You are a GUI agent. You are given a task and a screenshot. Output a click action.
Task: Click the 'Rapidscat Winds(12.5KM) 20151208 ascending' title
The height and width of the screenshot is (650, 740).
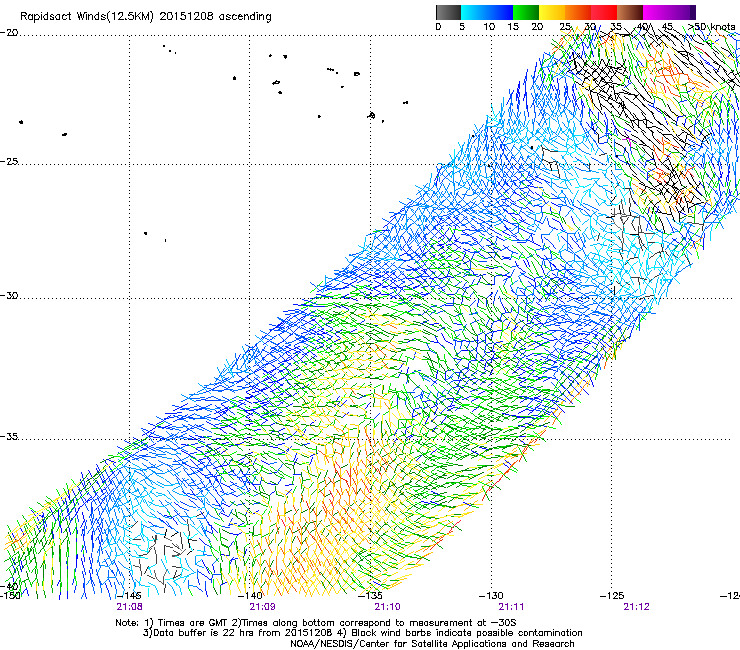tap(146, 17)
